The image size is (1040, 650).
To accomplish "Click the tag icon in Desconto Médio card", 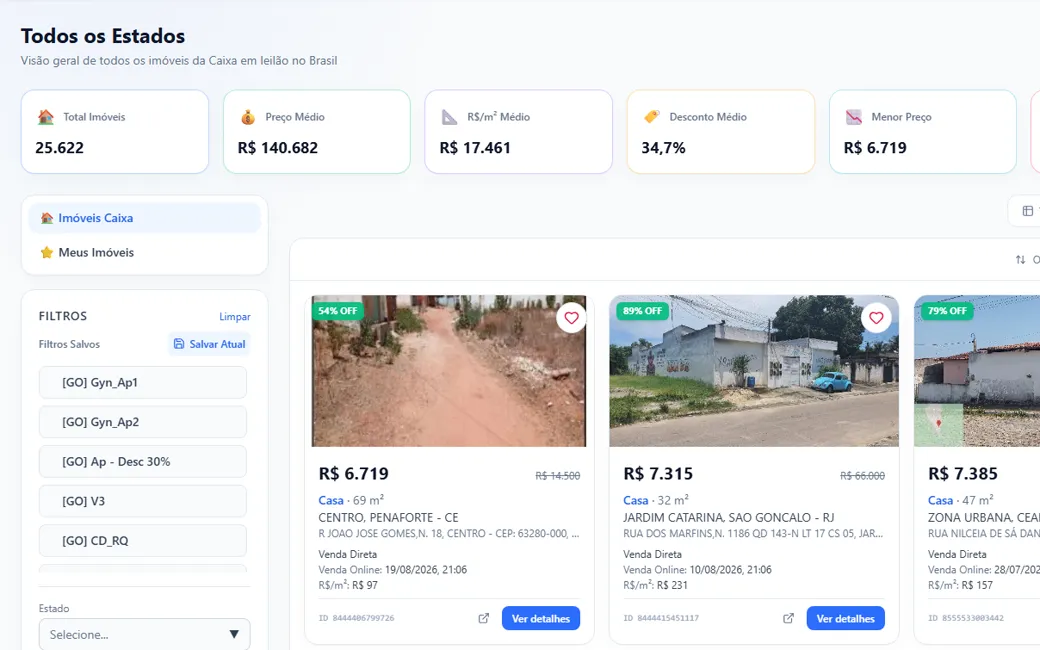I will [651, 117].
